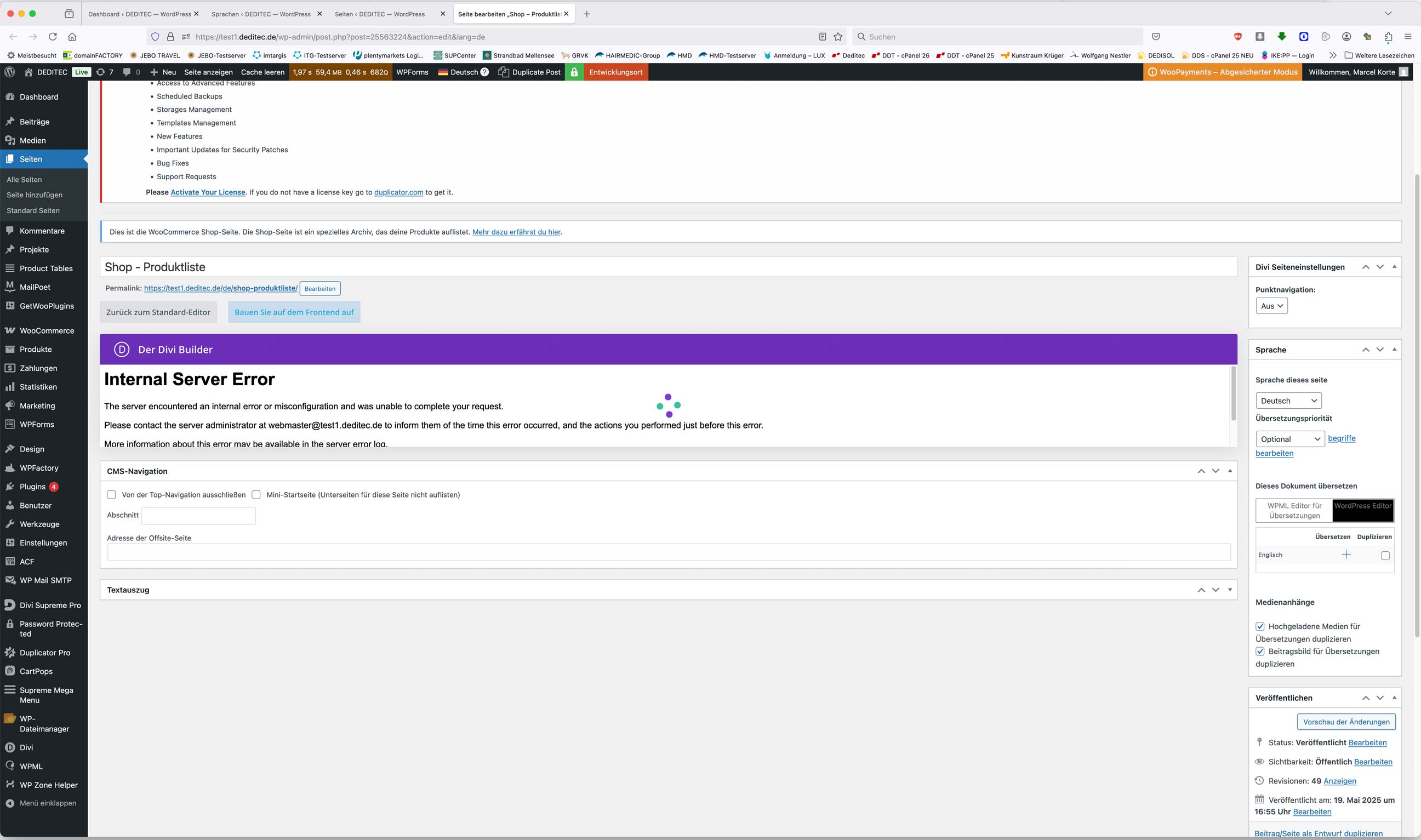Viewport: 1421px width, 840px height.
Task: Open the DEDITEC home icon in admin bar
Action: 29,72
